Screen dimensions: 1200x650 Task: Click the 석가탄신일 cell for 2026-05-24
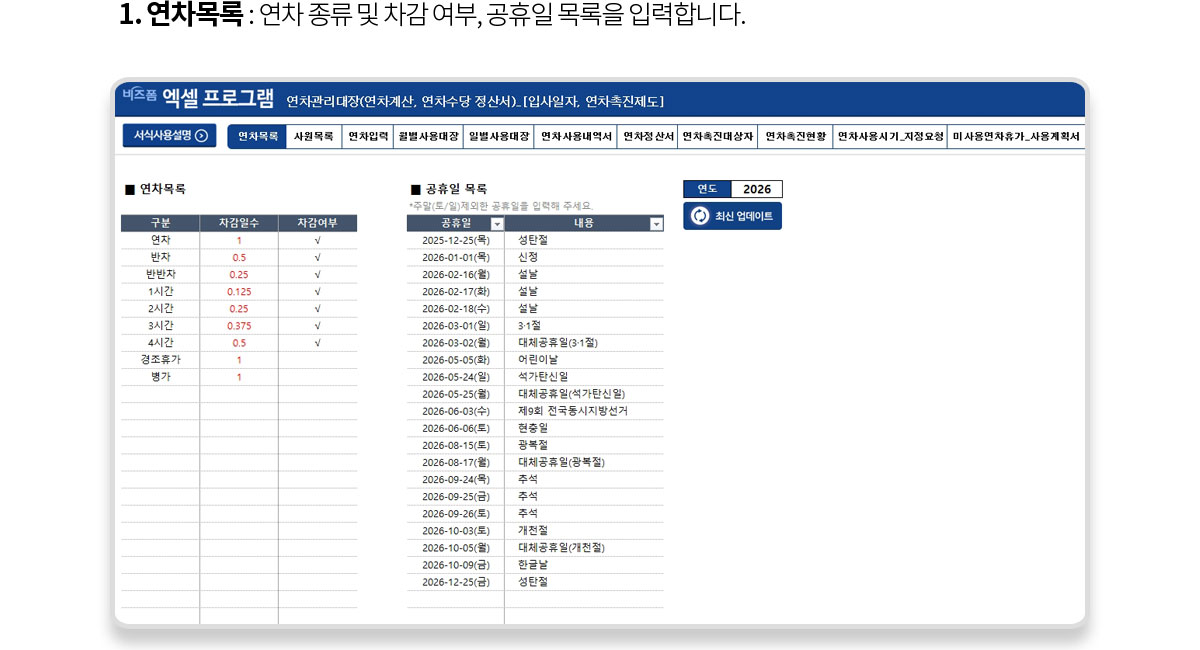(584, 377)
